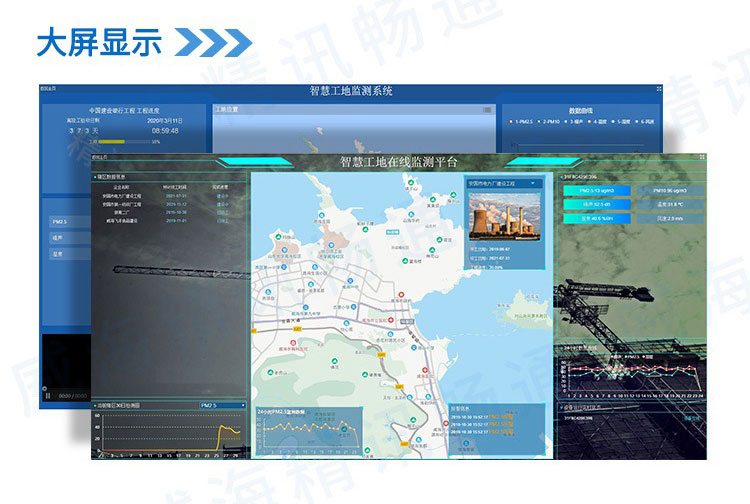This screenshot has height=504, width=750.
Task: Select 风速 2.9 m/s sensor tile
Action: (x=670, y=219)
